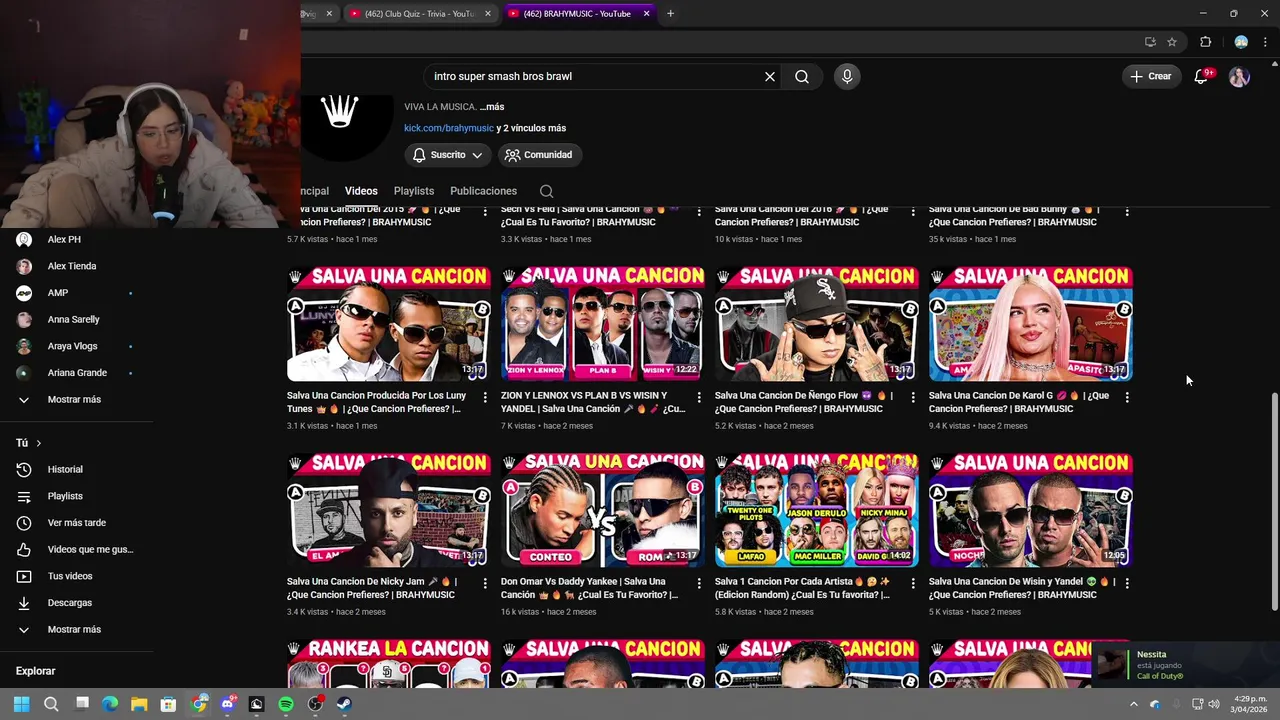The height and width of the screenshot is (720, 1280).
Task: Open the Windows Start menu
Action: point(22,704)
